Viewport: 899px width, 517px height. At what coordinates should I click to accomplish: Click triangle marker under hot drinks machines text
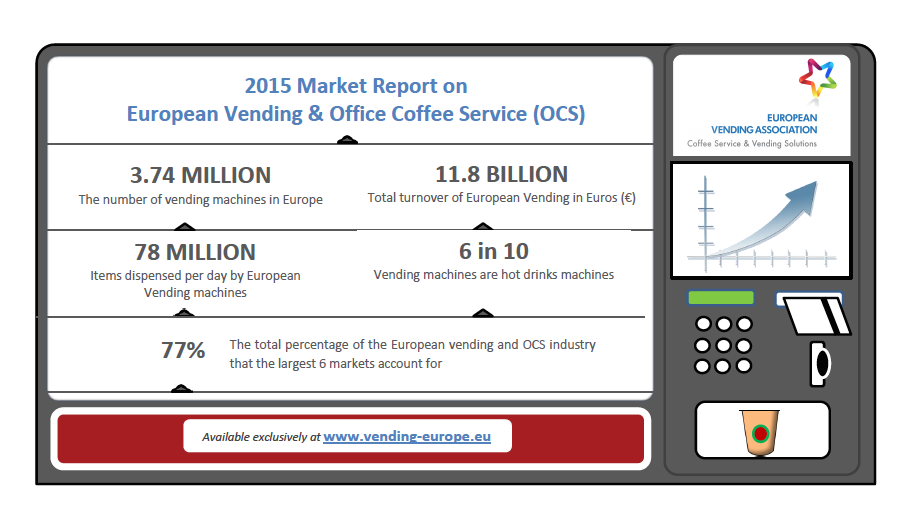coord(482,312)
